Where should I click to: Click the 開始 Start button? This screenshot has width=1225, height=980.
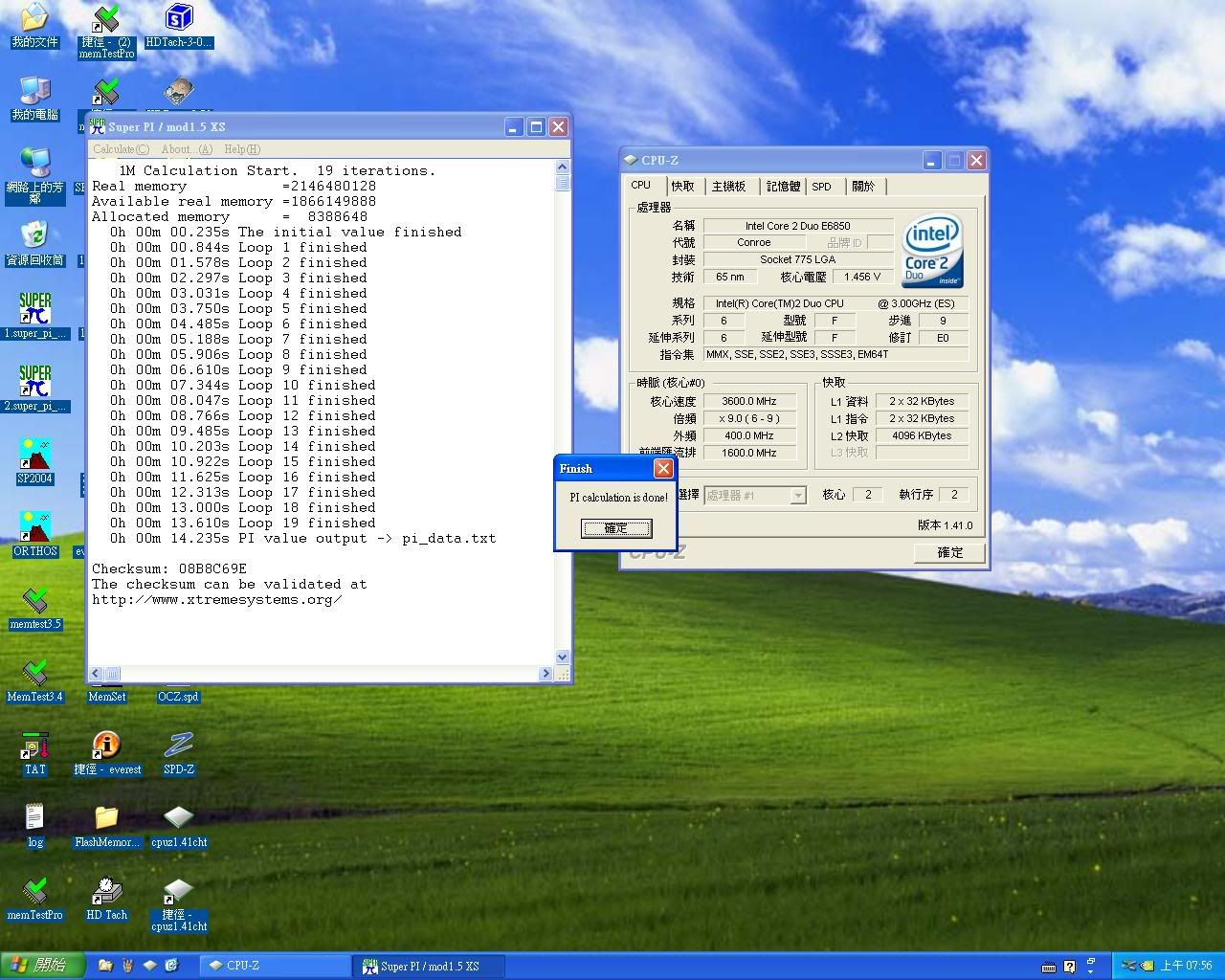tap(43, 966)
